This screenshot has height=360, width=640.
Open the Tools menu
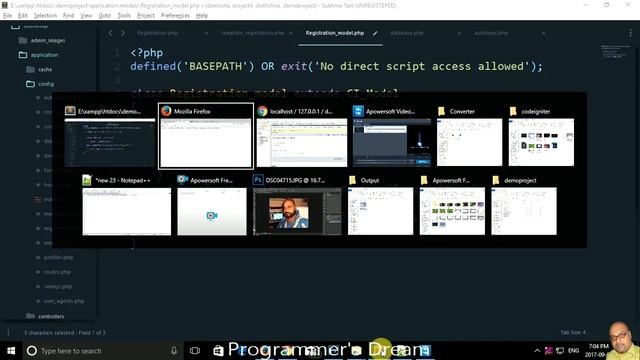[124, 16]
